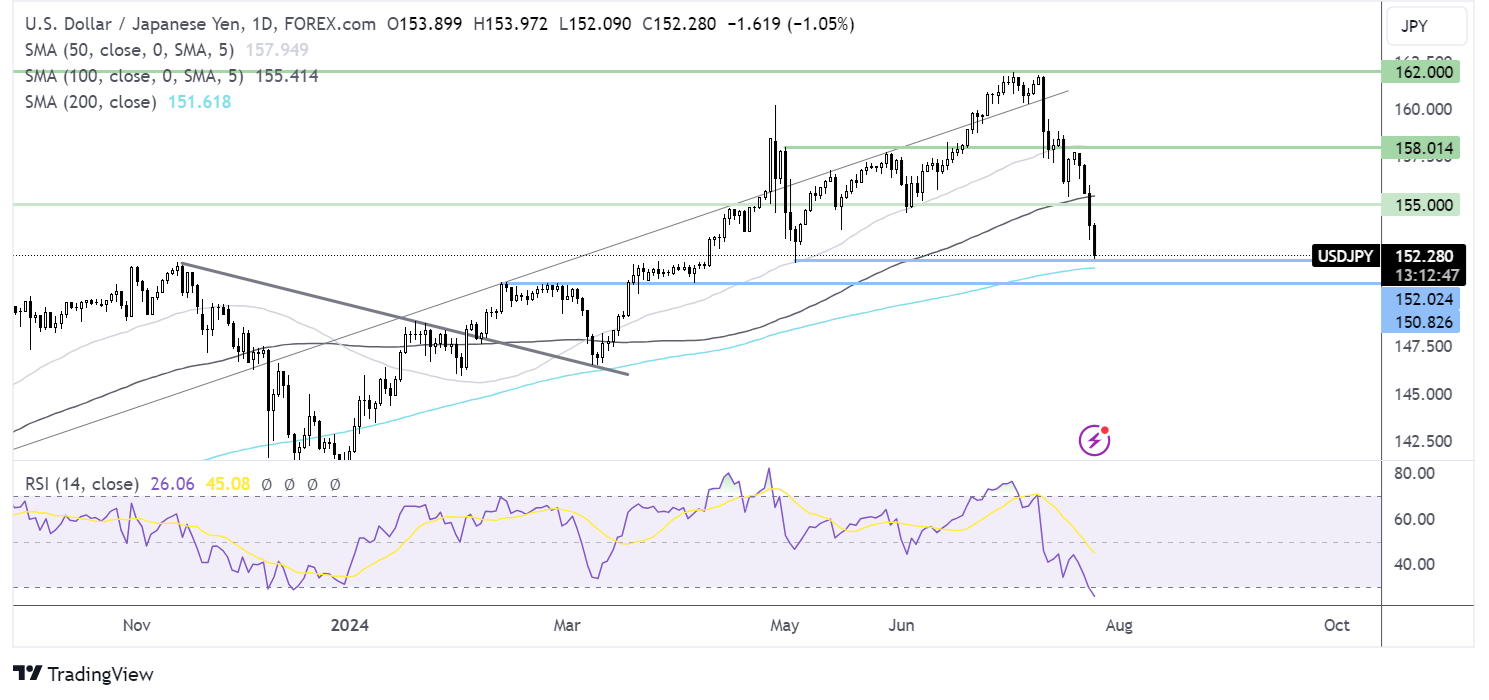Click the Nov date axis label
Viewport: 1489px width, 700px height.
point(135,625)
